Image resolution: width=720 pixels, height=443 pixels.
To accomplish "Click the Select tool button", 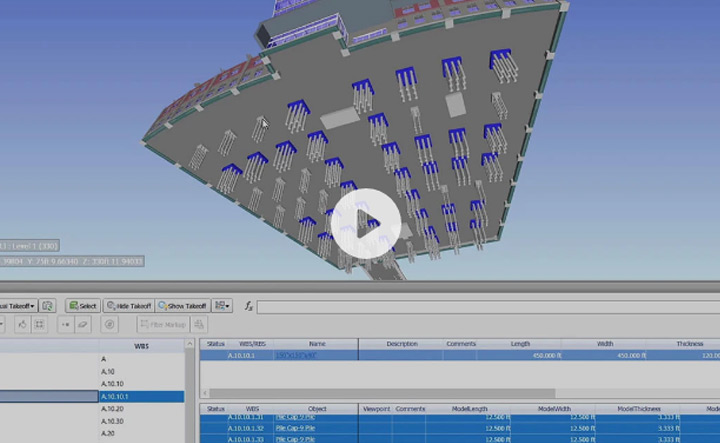I will (83, 305).
